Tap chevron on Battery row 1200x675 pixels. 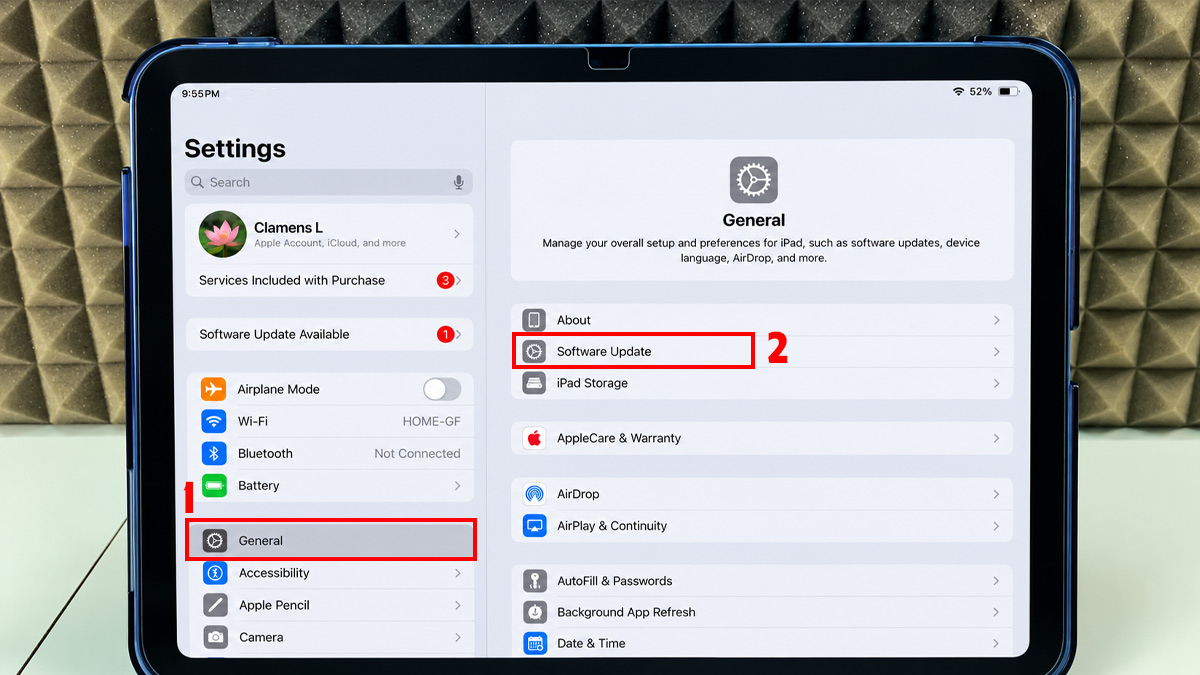pos(457,485)
